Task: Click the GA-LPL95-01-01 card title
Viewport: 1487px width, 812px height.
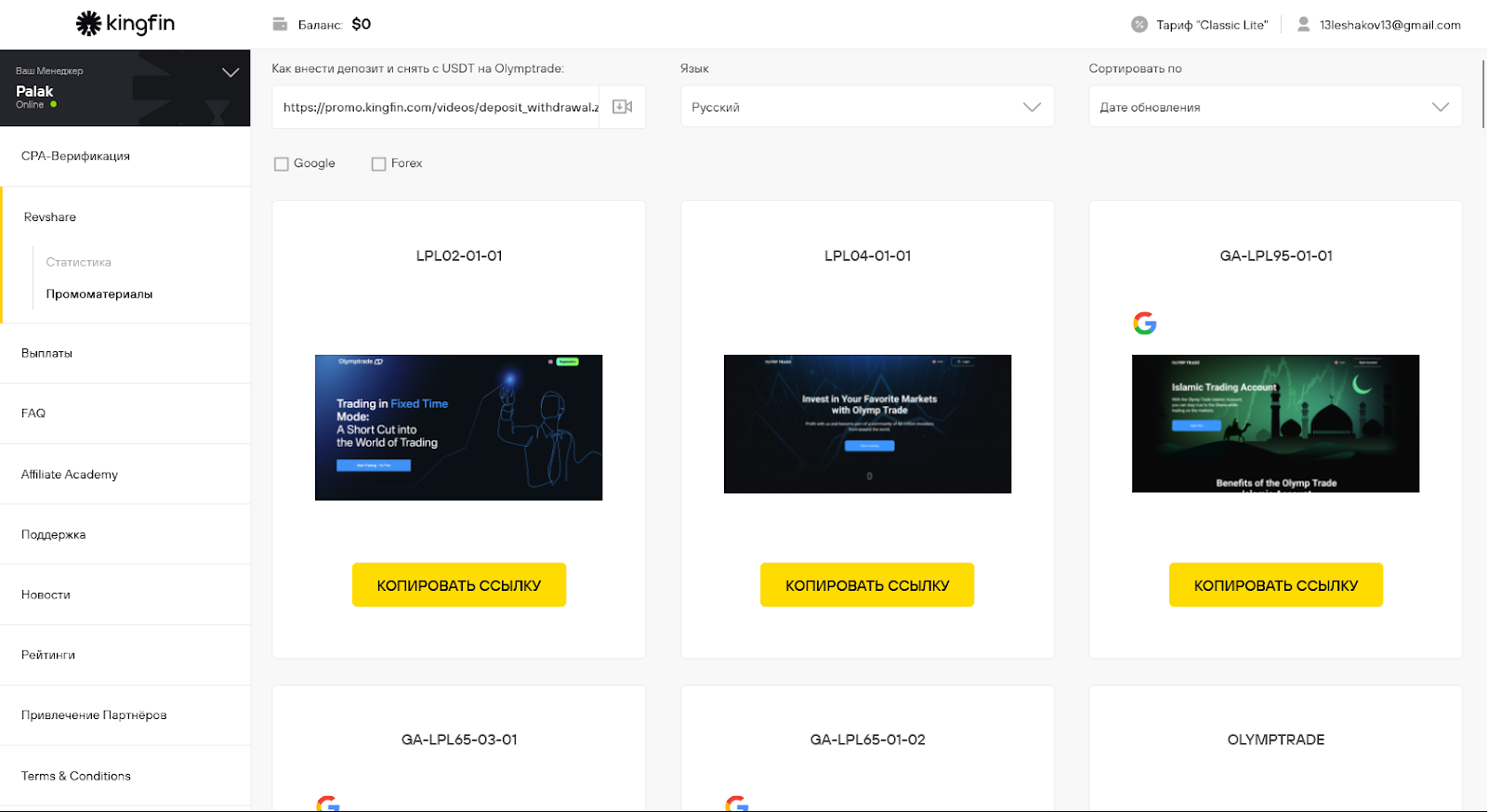Action: tap(1276, 255)
